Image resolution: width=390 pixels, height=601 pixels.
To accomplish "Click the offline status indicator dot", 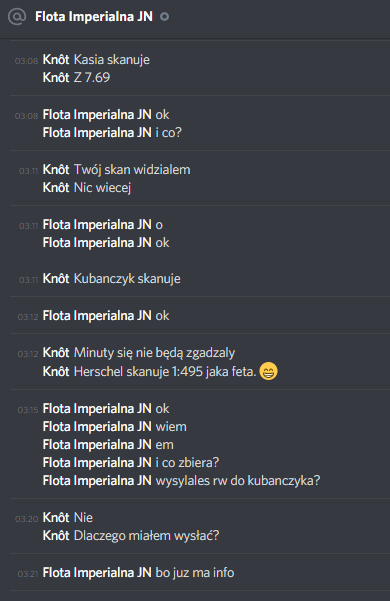I will coord(164,17).
